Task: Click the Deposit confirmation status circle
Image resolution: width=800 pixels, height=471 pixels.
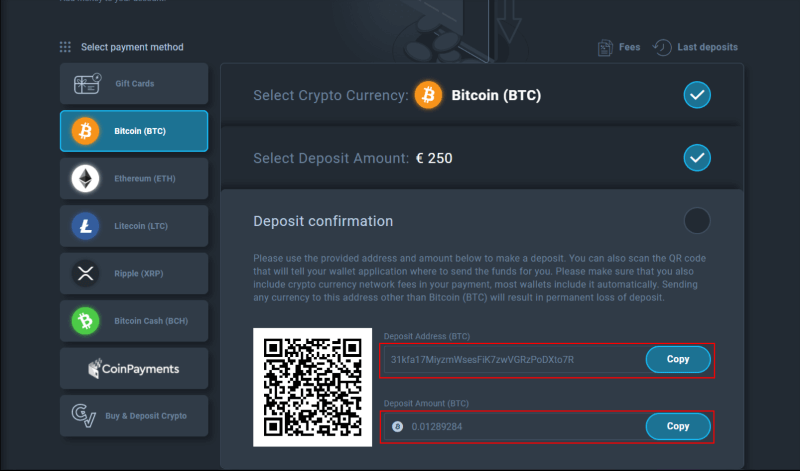Action: [697, 220]
